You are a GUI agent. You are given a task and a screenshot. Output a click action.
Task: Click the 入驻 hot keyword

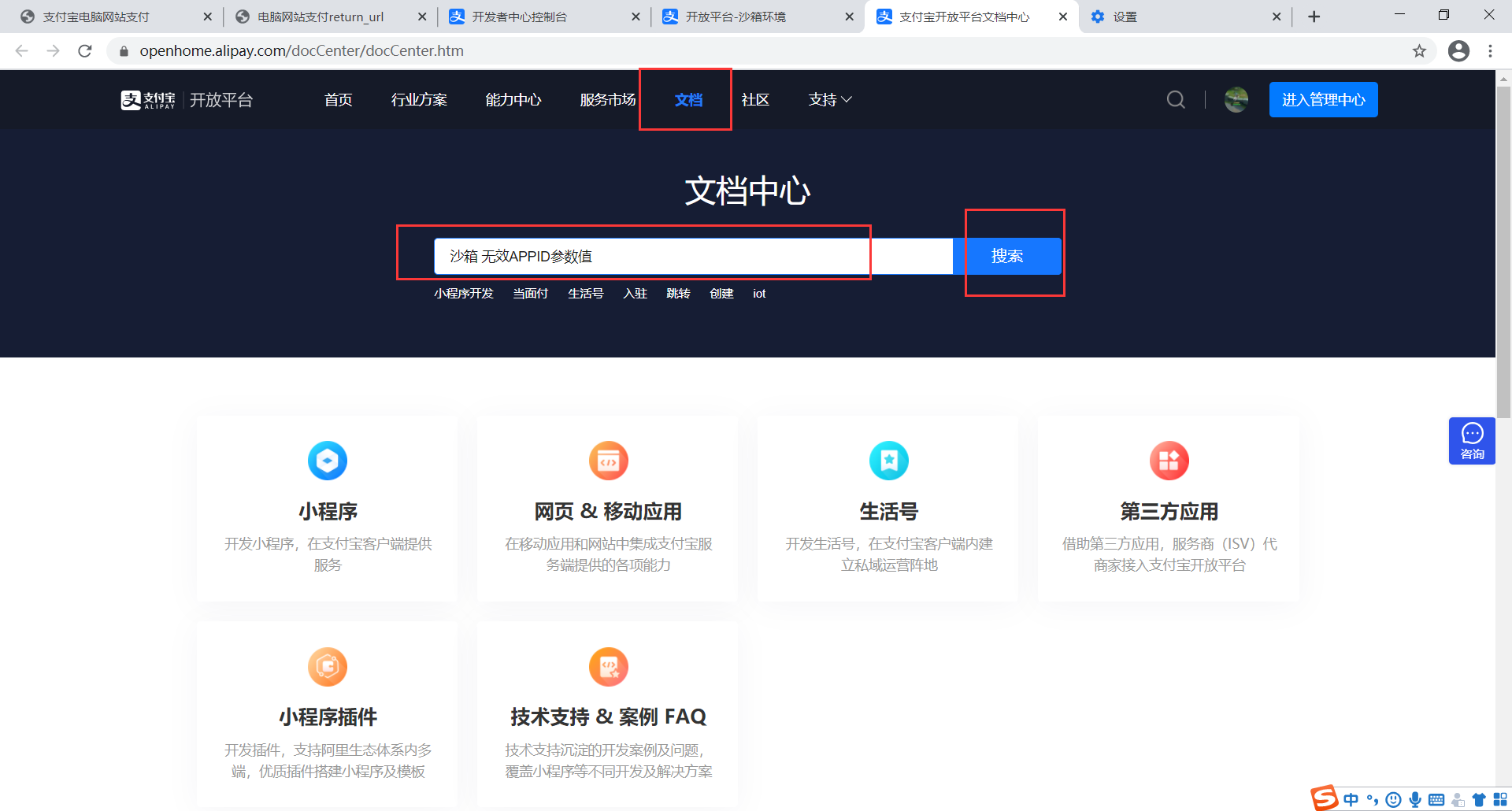[635, 294]
